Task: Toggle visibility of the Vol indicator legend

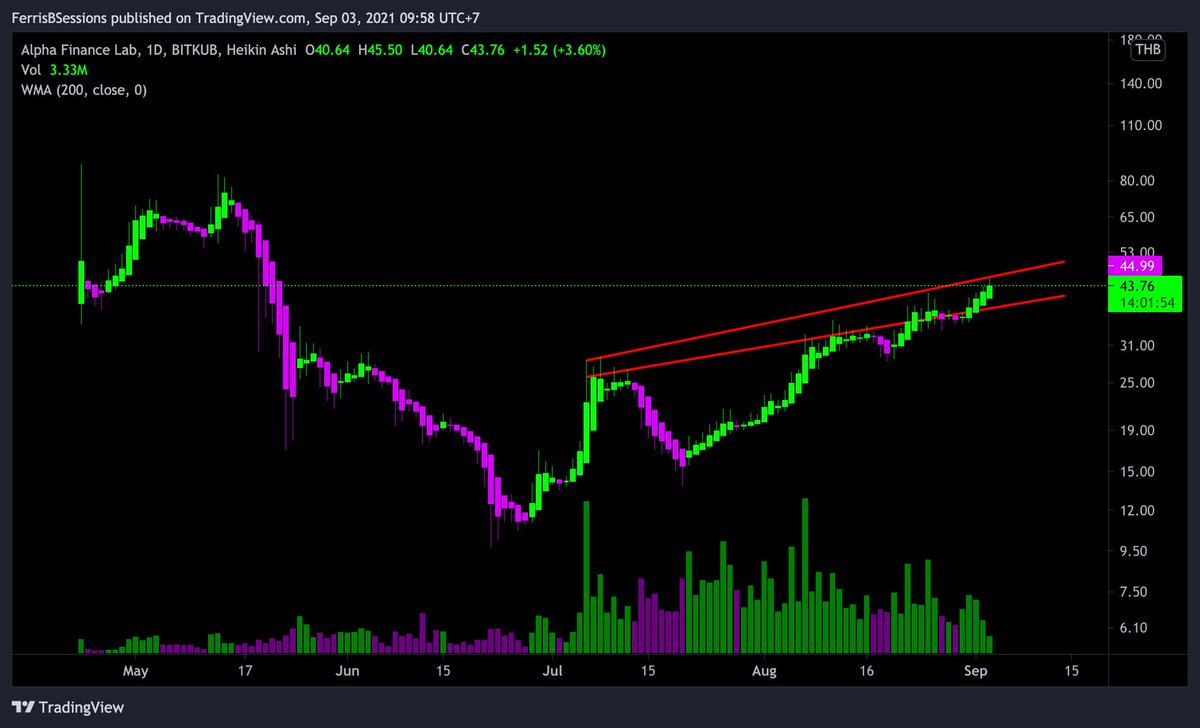Action: click(30, 69)
